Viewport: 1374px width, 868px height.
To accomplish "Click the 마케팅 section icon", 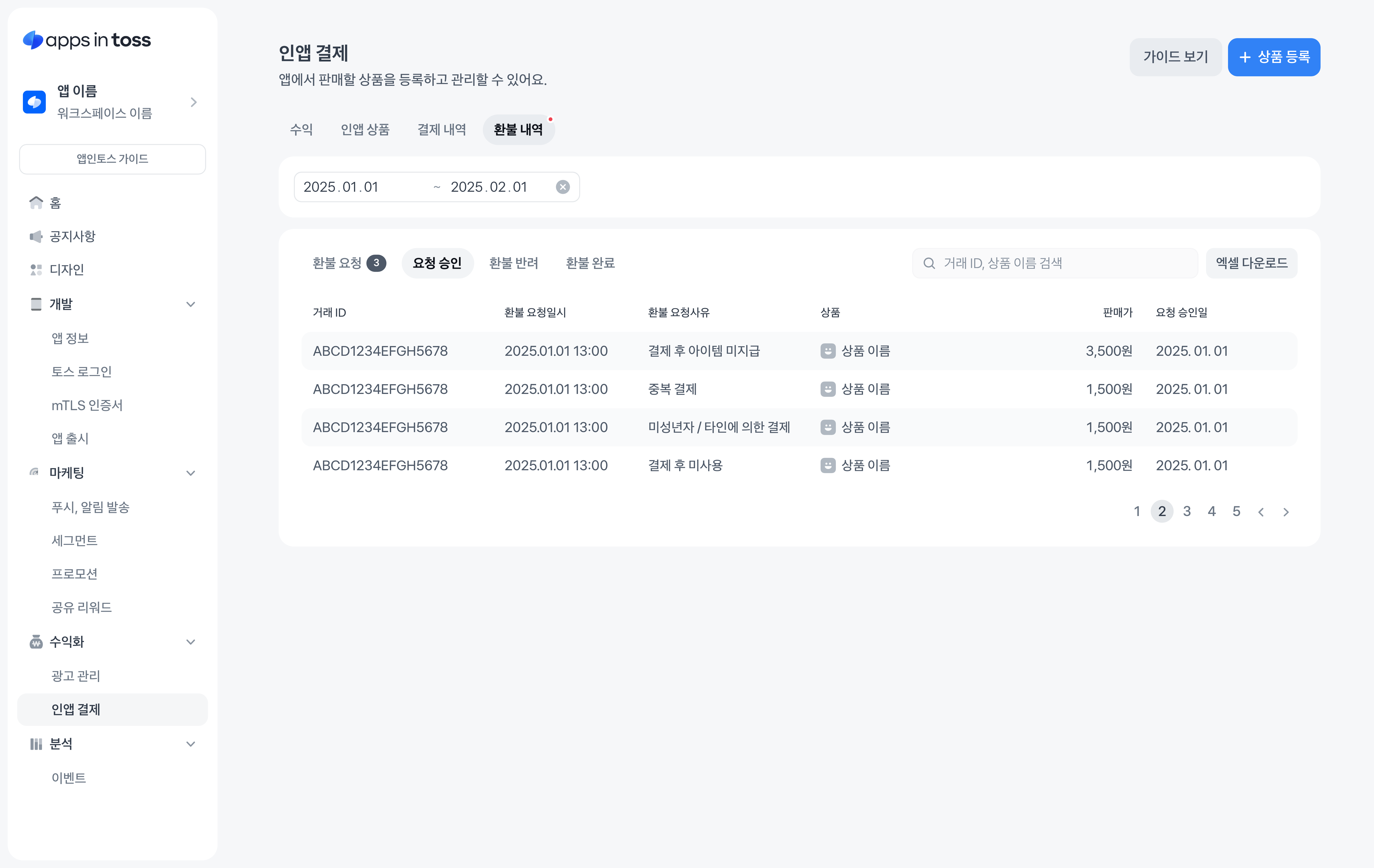I will 35,472.
